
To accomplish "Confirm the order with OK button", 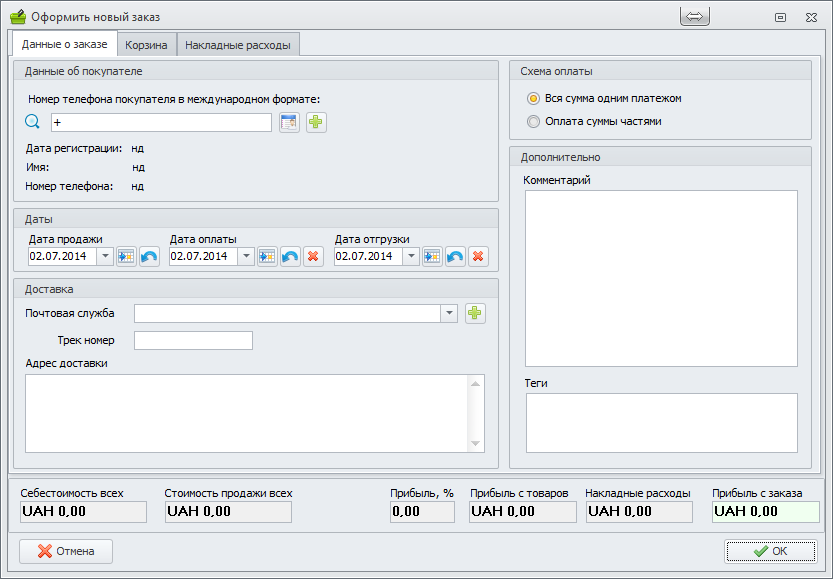I will (x=771, y=551).
